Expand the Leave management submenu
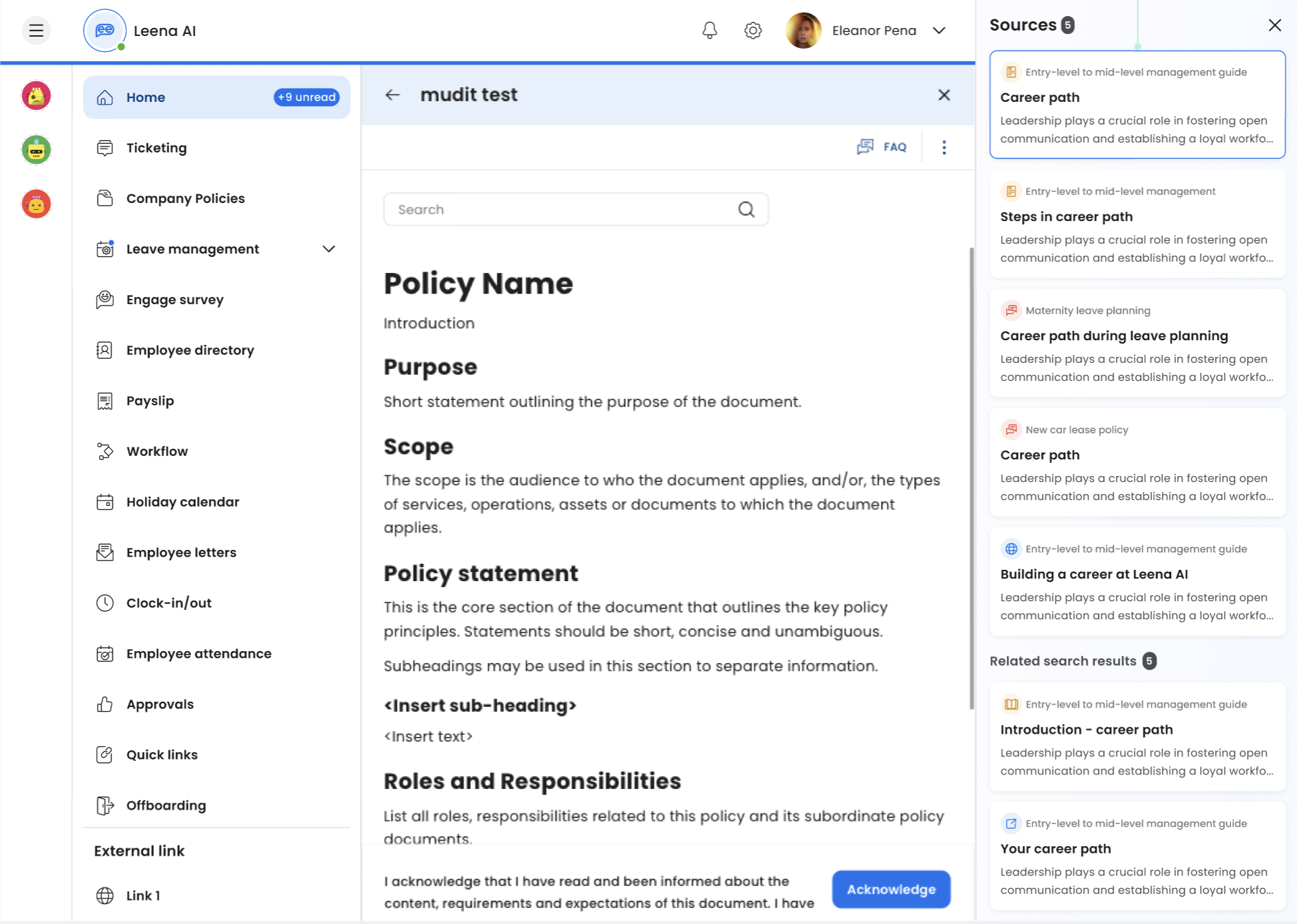Screen dimensions: 1297x924 [x=328, y=249]
